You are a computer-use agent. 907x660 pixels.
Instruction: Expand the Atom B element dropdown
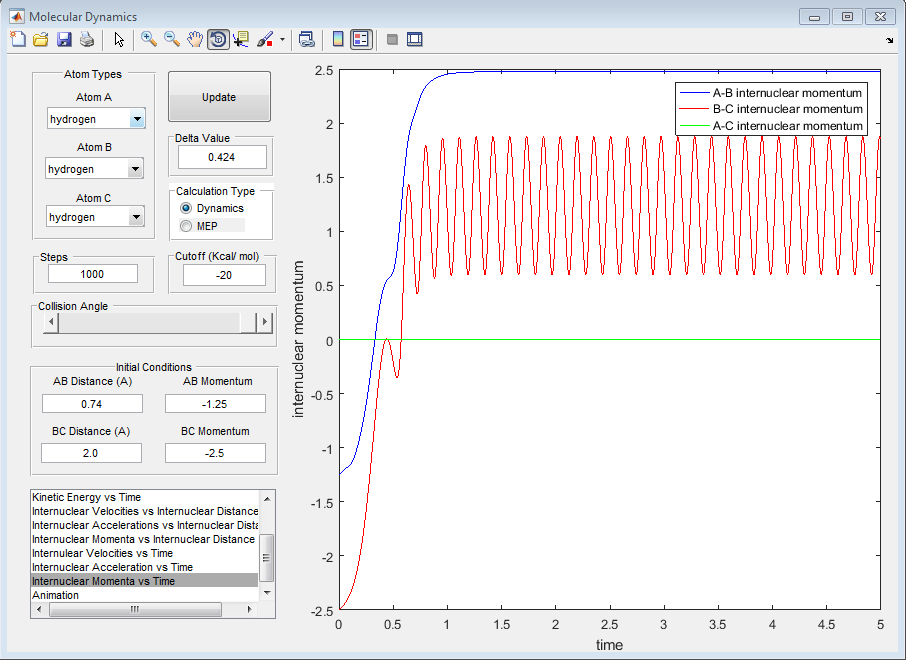[x=136, y=169]
